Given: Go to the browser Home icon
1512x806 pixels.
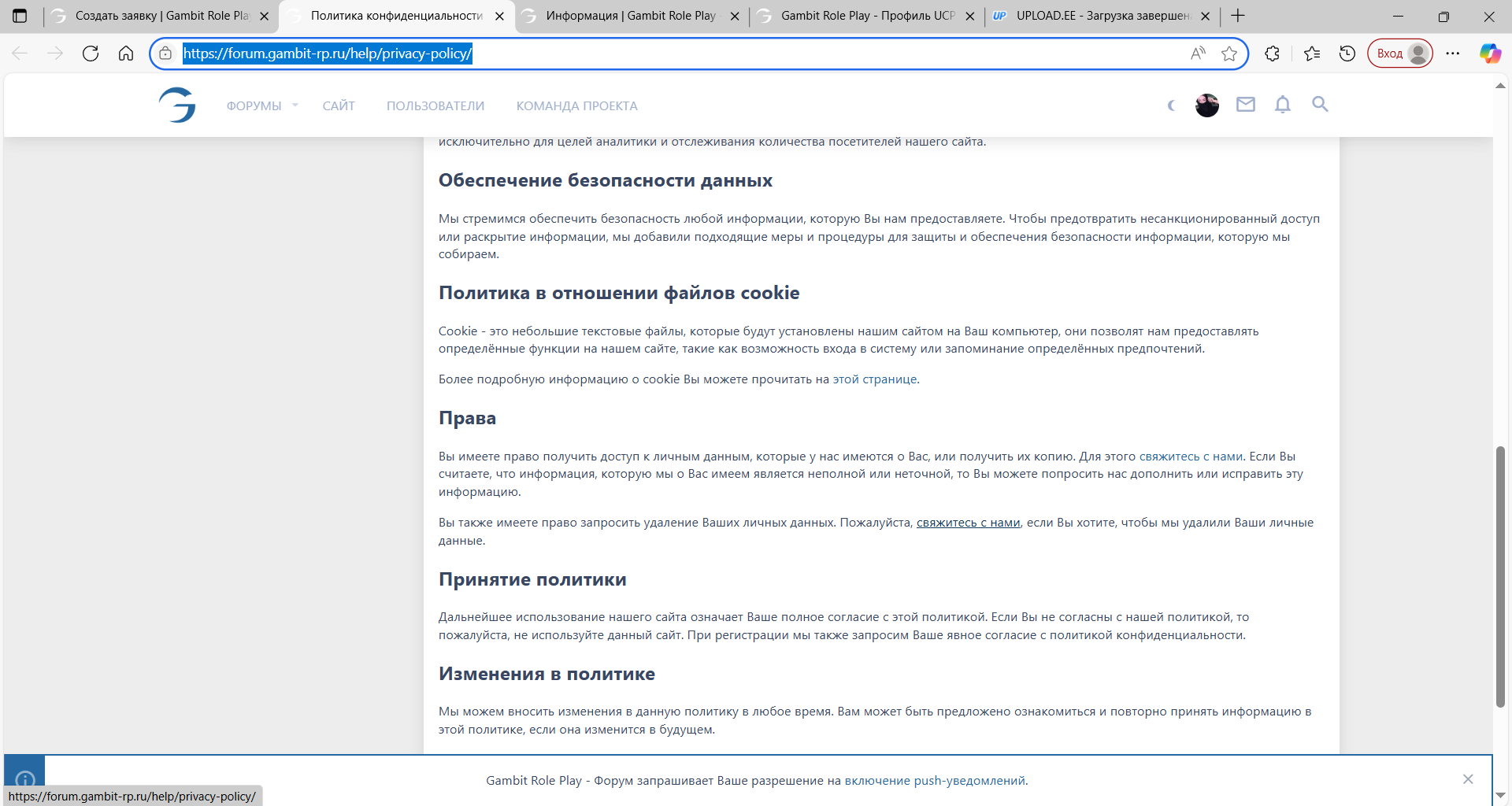Looking at the screenshot, I should pos(126,54).
